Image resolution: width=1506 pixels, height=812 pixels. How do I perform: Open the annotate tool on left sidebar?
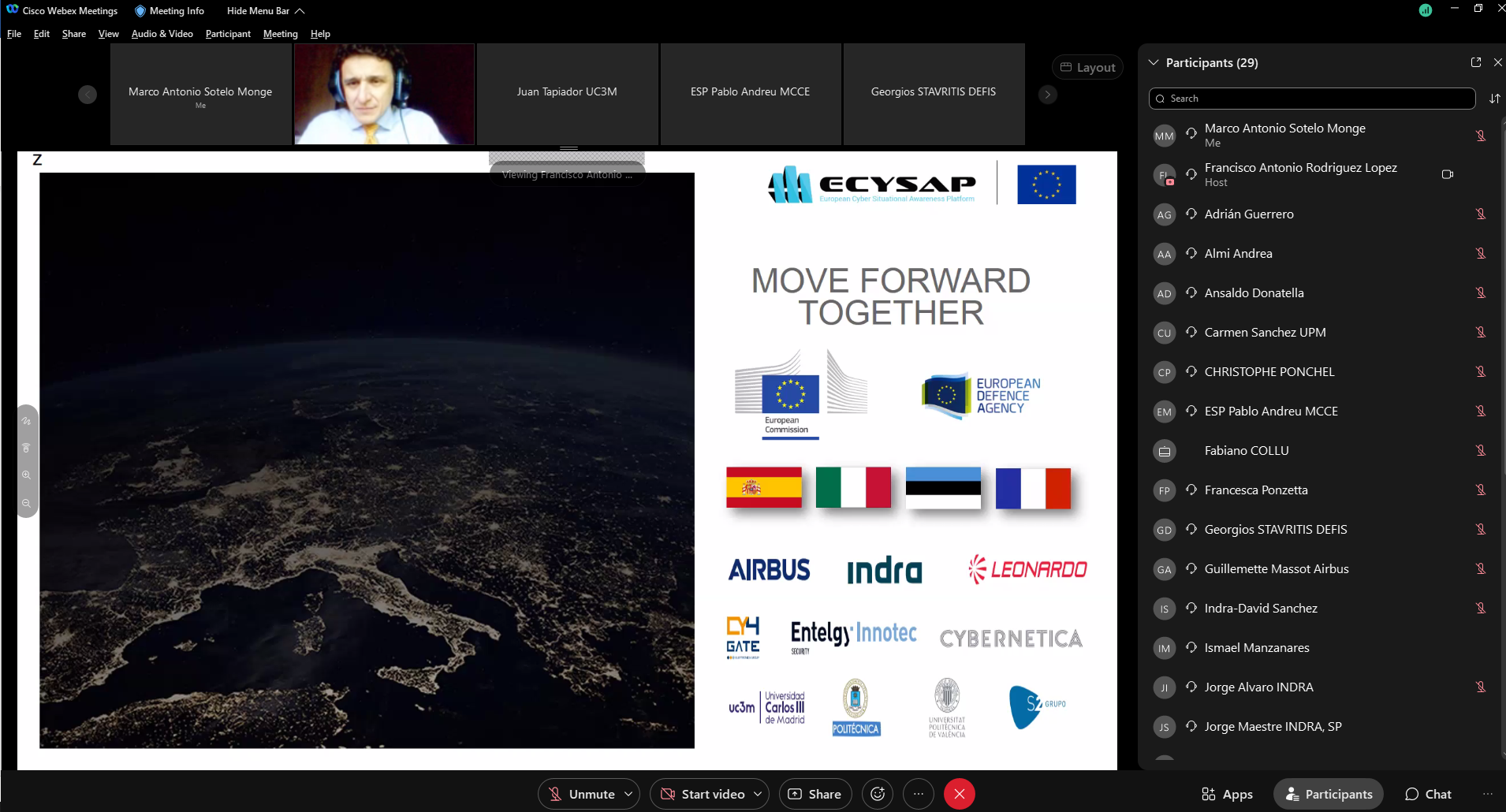(27, 421)
